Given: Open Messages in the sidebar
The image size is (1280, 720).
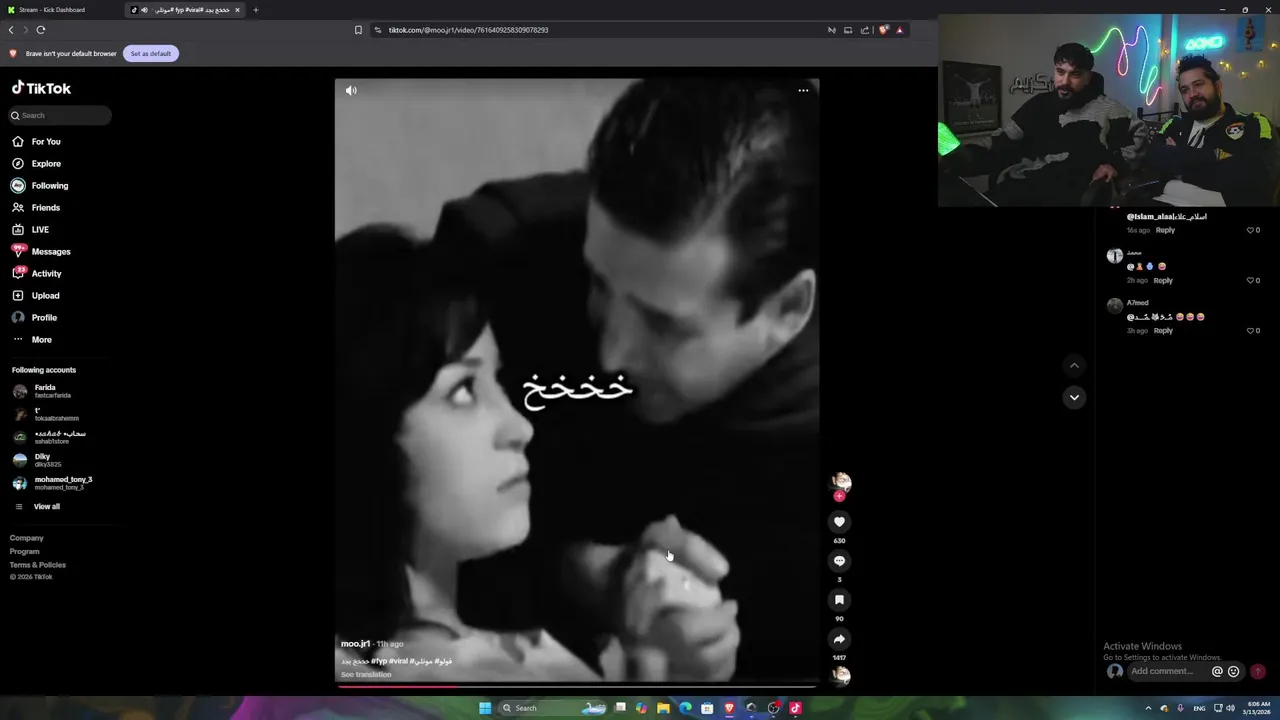Looking at the screenshot, I should click(x=41, y=251).
